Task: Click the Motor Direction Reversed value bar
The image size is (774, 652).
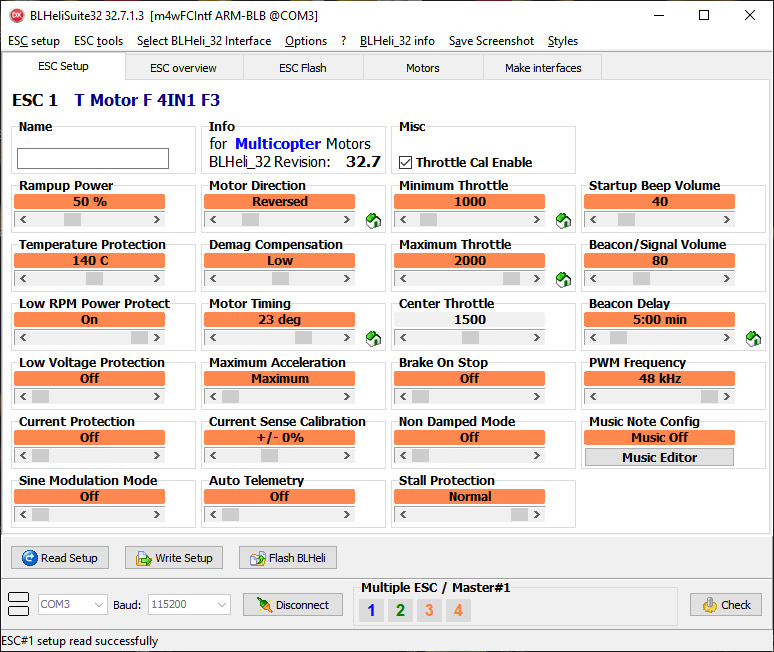Action: click(x=279, y=201)
